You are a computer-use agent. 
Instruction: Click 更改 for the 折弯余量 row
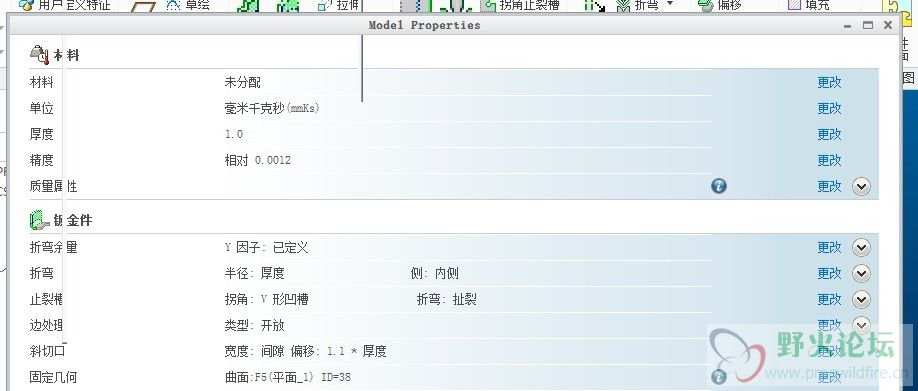click(829, 248)
